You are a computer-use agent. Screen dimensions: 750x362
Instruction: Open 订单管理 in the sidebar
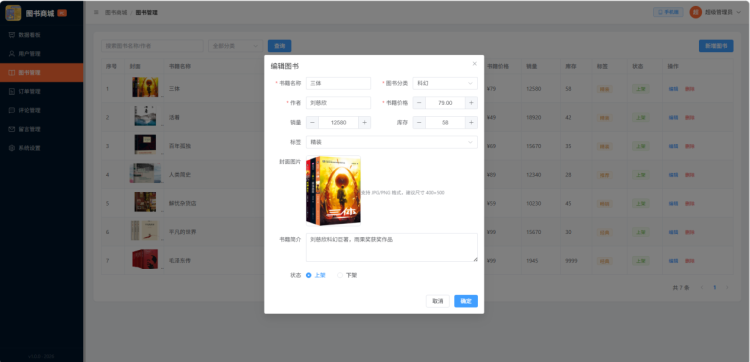42,91
